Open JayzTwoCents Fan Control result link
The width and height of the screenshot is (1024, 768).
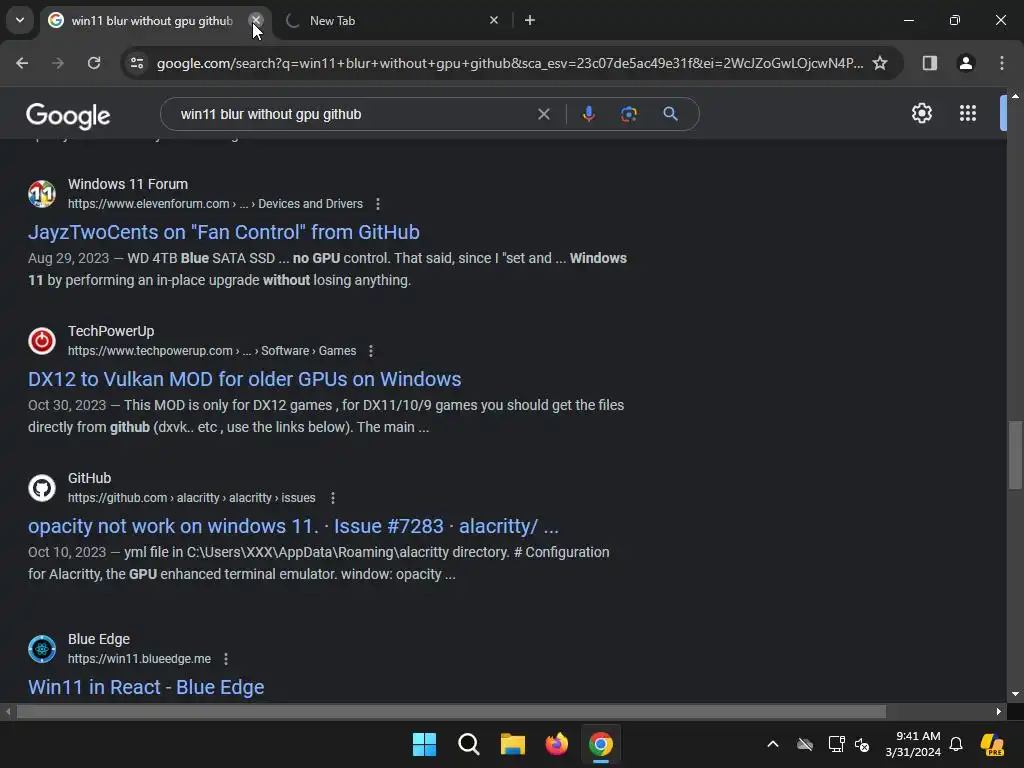pos(223,232)
